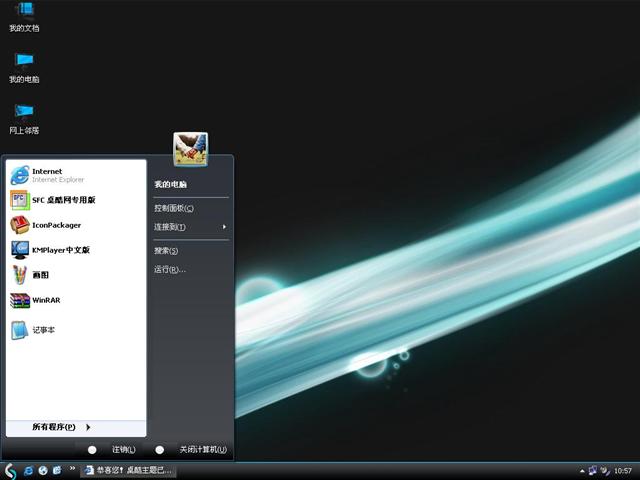Click the 我的电脑 desktop icon

24,67
